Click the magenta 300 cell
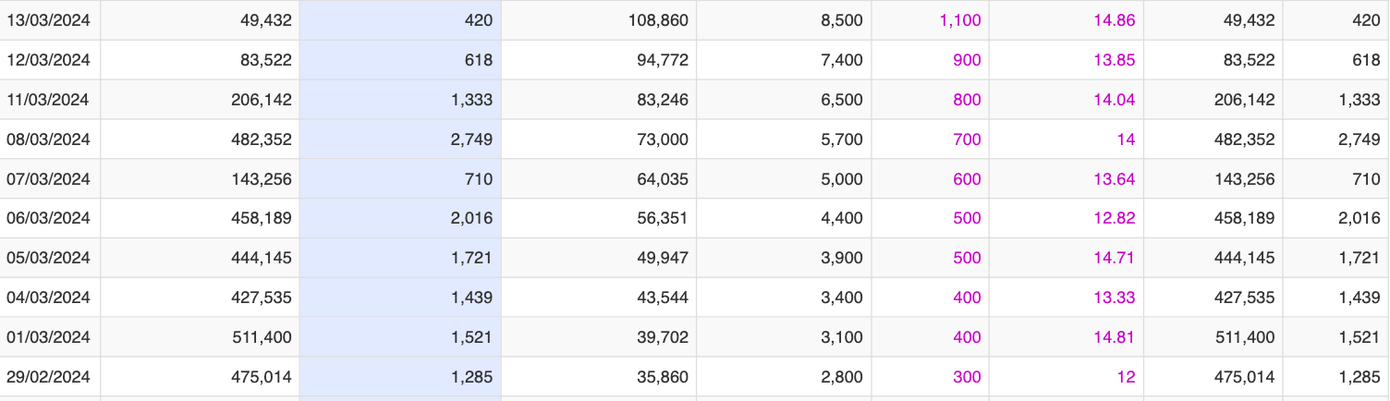The image size is (1390, 401). coord(967,377)
